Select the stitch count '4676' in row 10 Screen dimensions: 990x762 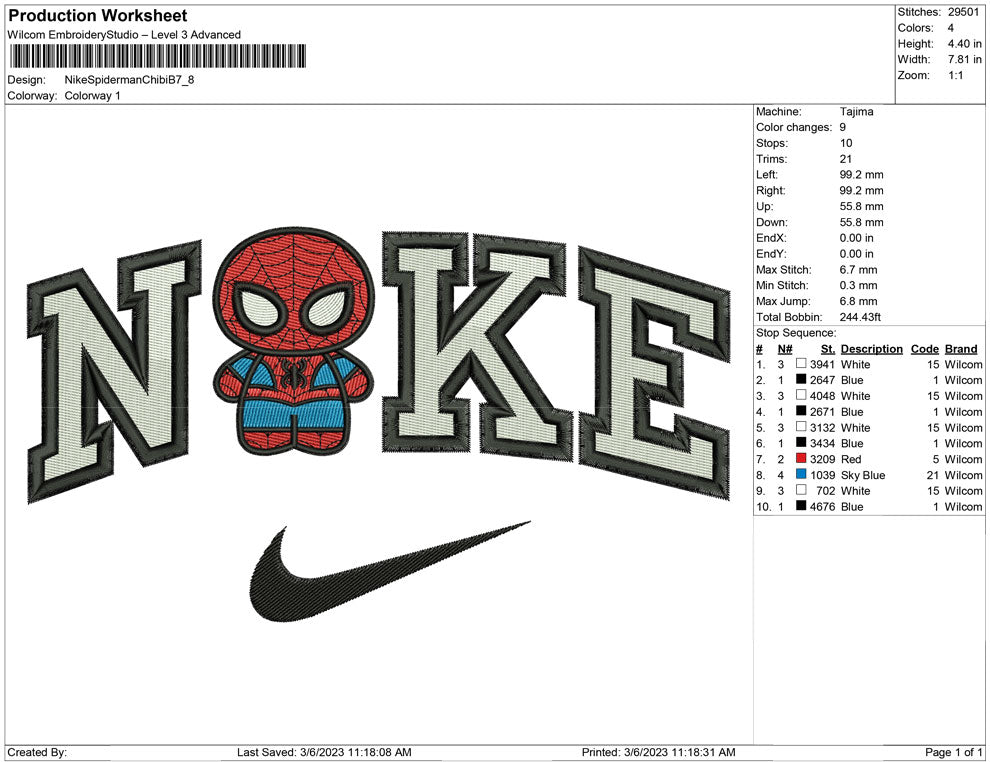click(x=822, y=506)
